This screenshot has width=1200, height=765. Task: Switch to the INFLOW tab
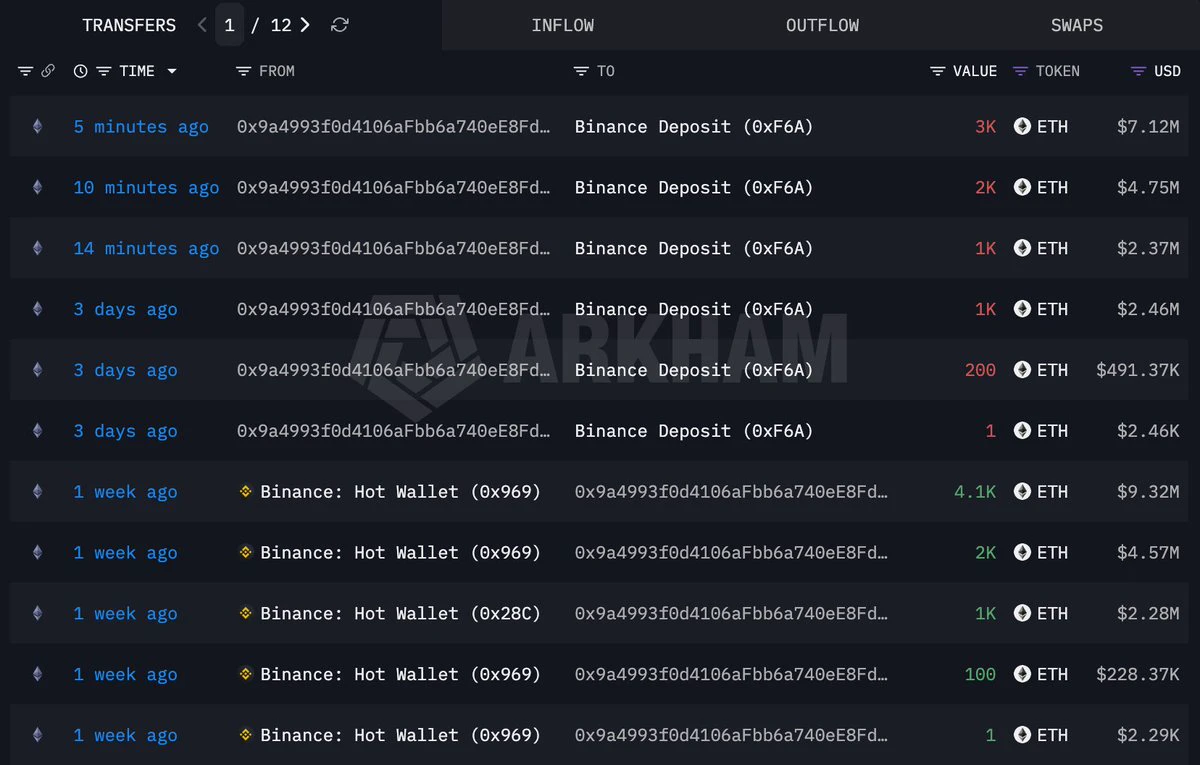[x=563, y=25]
